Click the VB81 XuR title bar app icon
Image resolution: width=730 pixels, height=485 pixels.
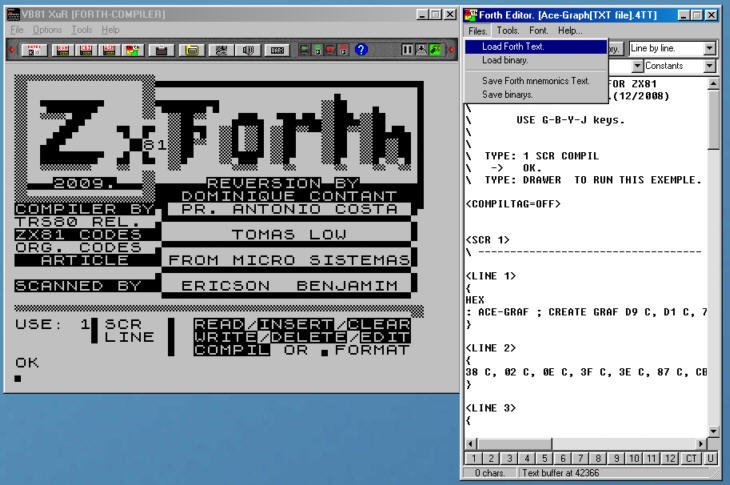click(x=14, y=14)
